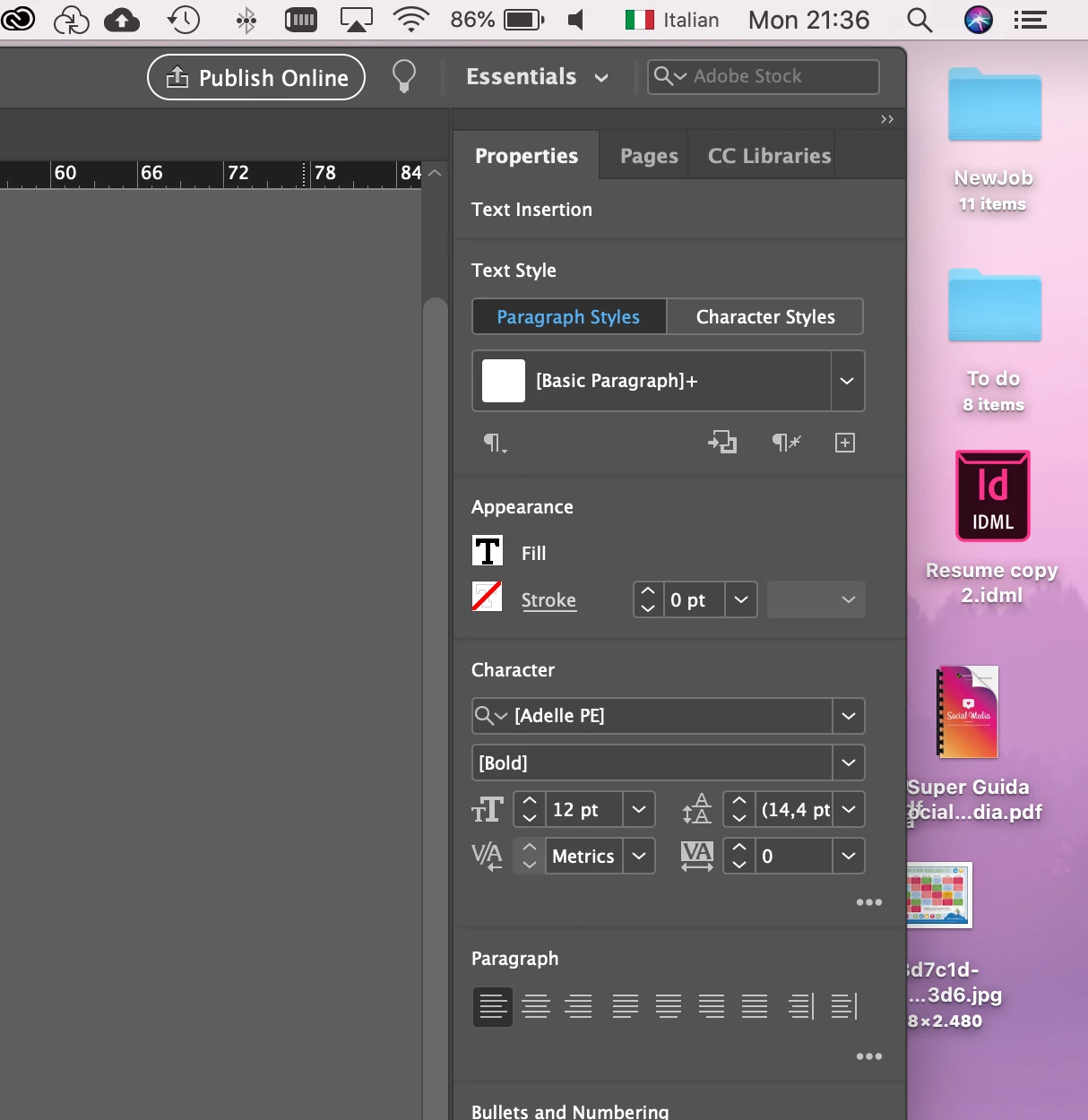Select Justify with last line centered
Screen dimensions: 1088x1120
(x=669, y=1007)
